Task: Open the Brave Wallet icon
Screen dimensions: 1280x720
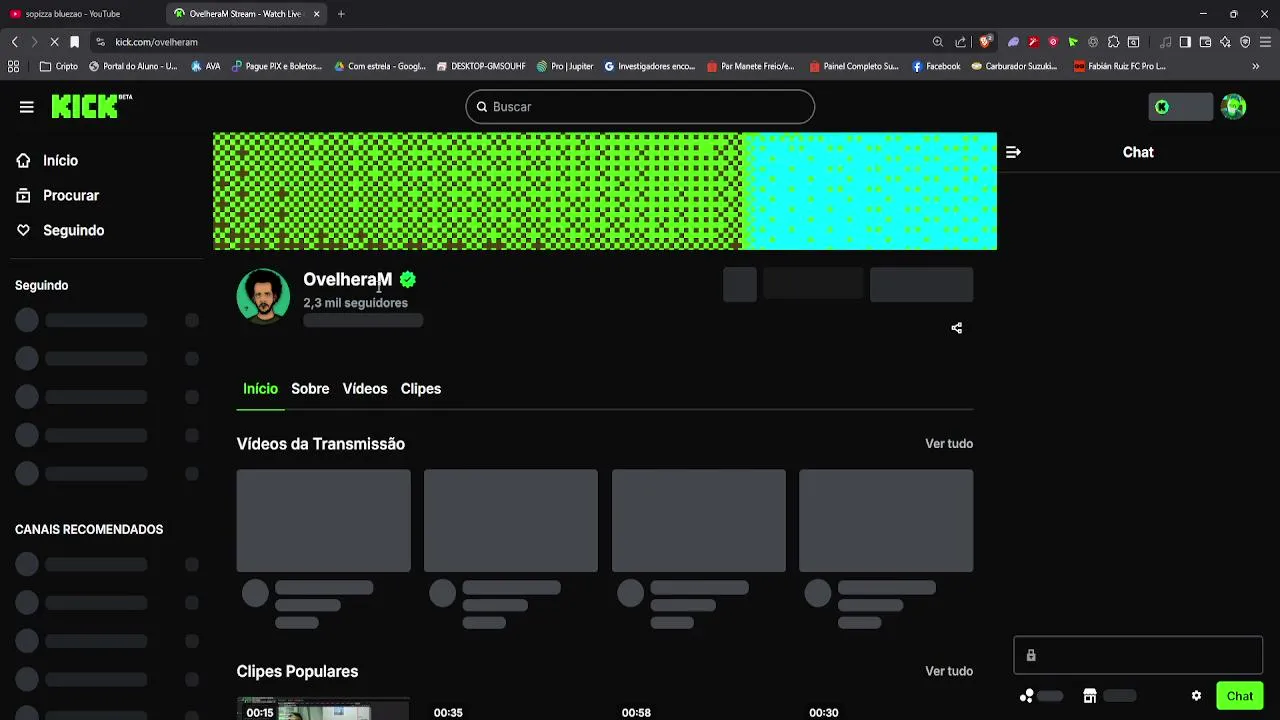Action: pos(1205,42)
